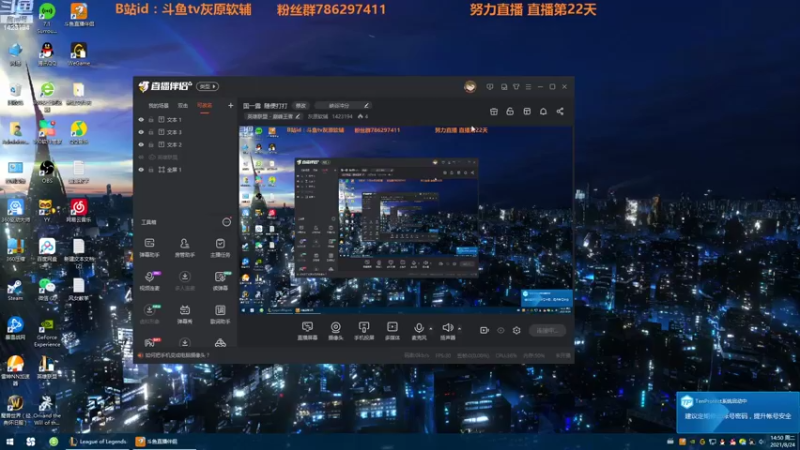Click the stream preview thumbnail

point(406,219)
